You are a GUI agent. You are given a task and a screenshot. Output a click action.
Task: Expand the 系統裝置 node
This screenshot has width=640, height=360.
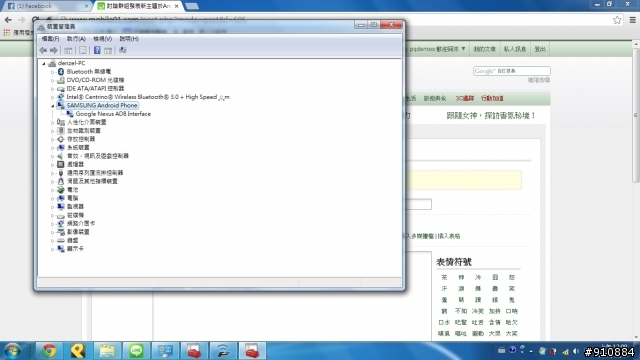click(53, 148)
